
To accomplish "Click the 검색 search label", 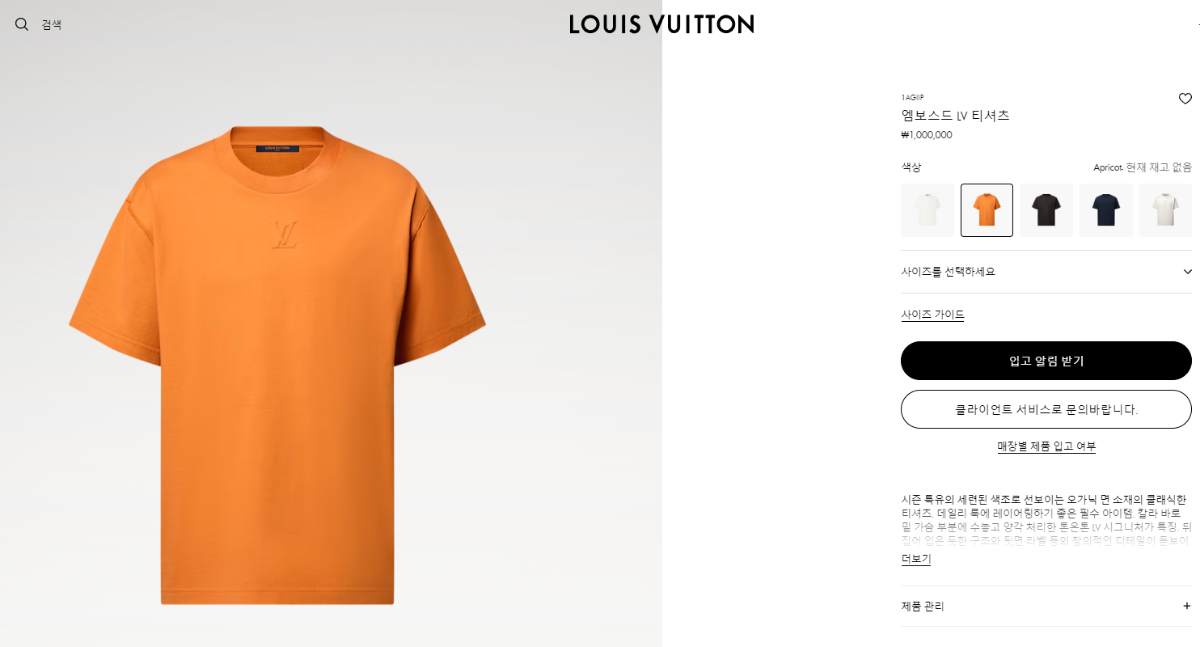I will pos(52,25).
